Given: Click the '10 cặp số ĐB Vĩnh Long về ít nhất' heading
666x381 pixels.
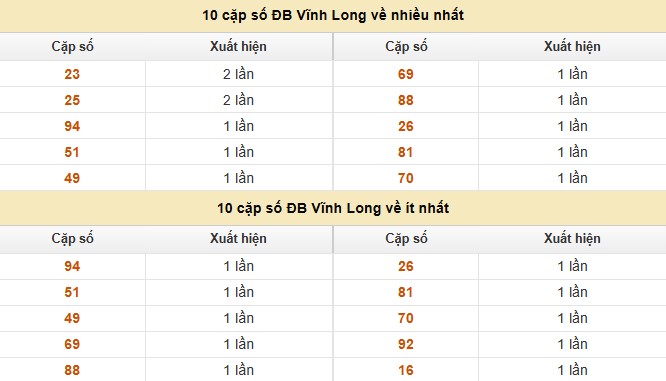Looking at the screenshot, I should pyautogui.click(x=333, y=208).
